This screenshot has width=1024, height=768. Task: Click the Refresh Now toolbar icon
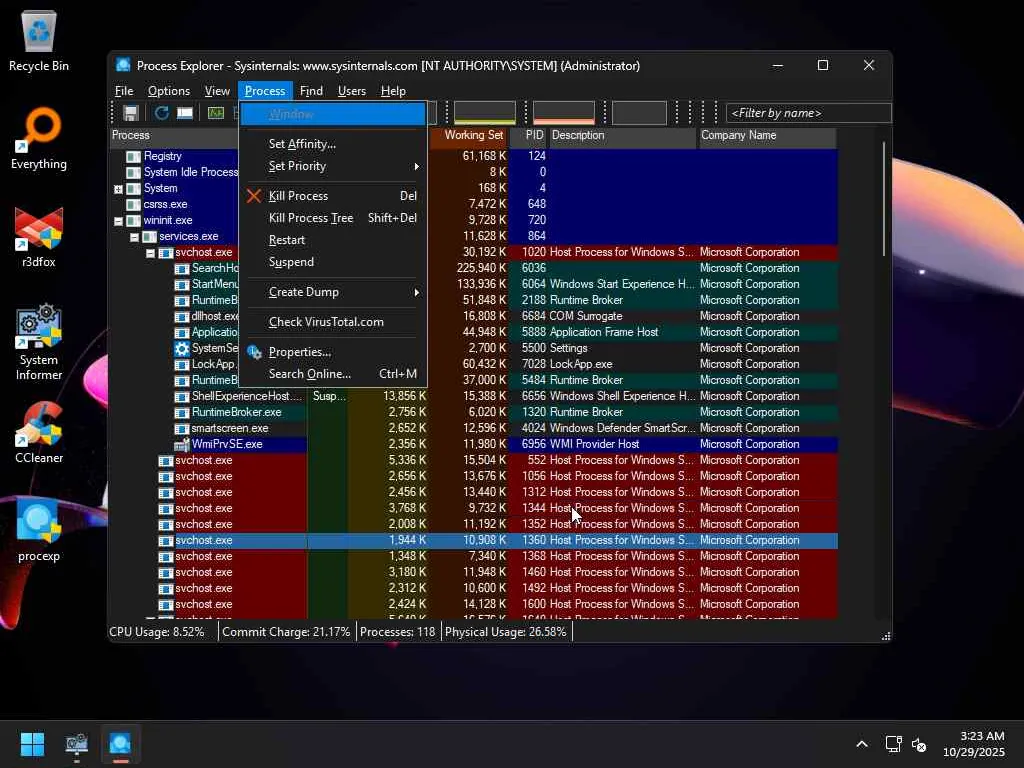[x=161, y=113]
